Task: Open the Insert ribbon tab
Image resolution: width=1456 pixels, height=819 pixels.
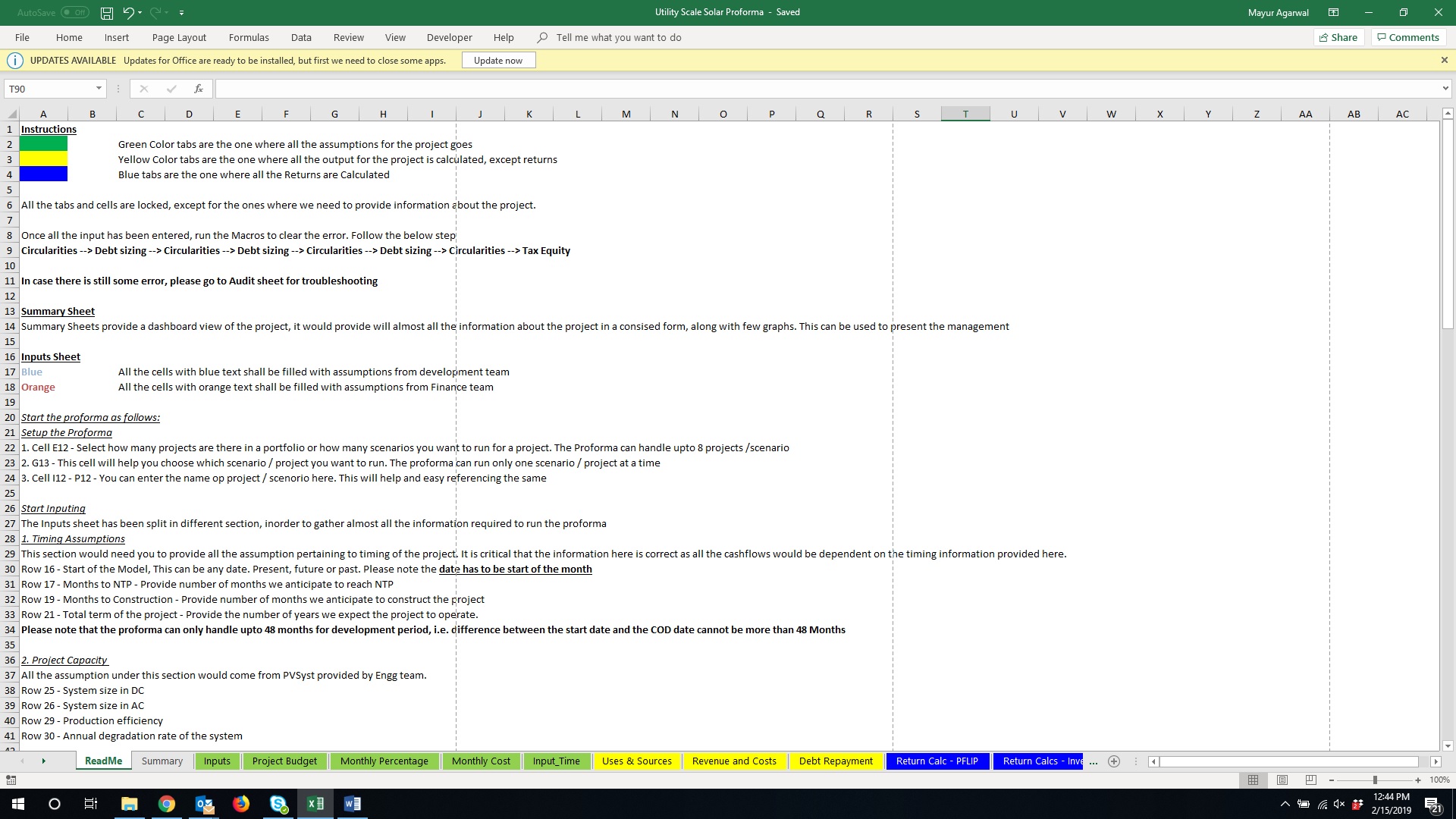Action: point(117,37)
